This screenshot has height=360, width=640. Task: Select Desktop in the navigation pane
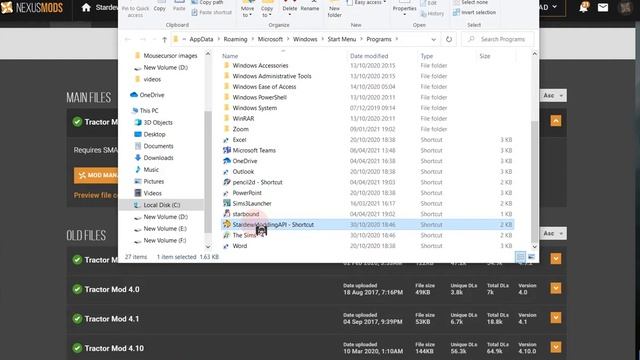pos(149,134)
